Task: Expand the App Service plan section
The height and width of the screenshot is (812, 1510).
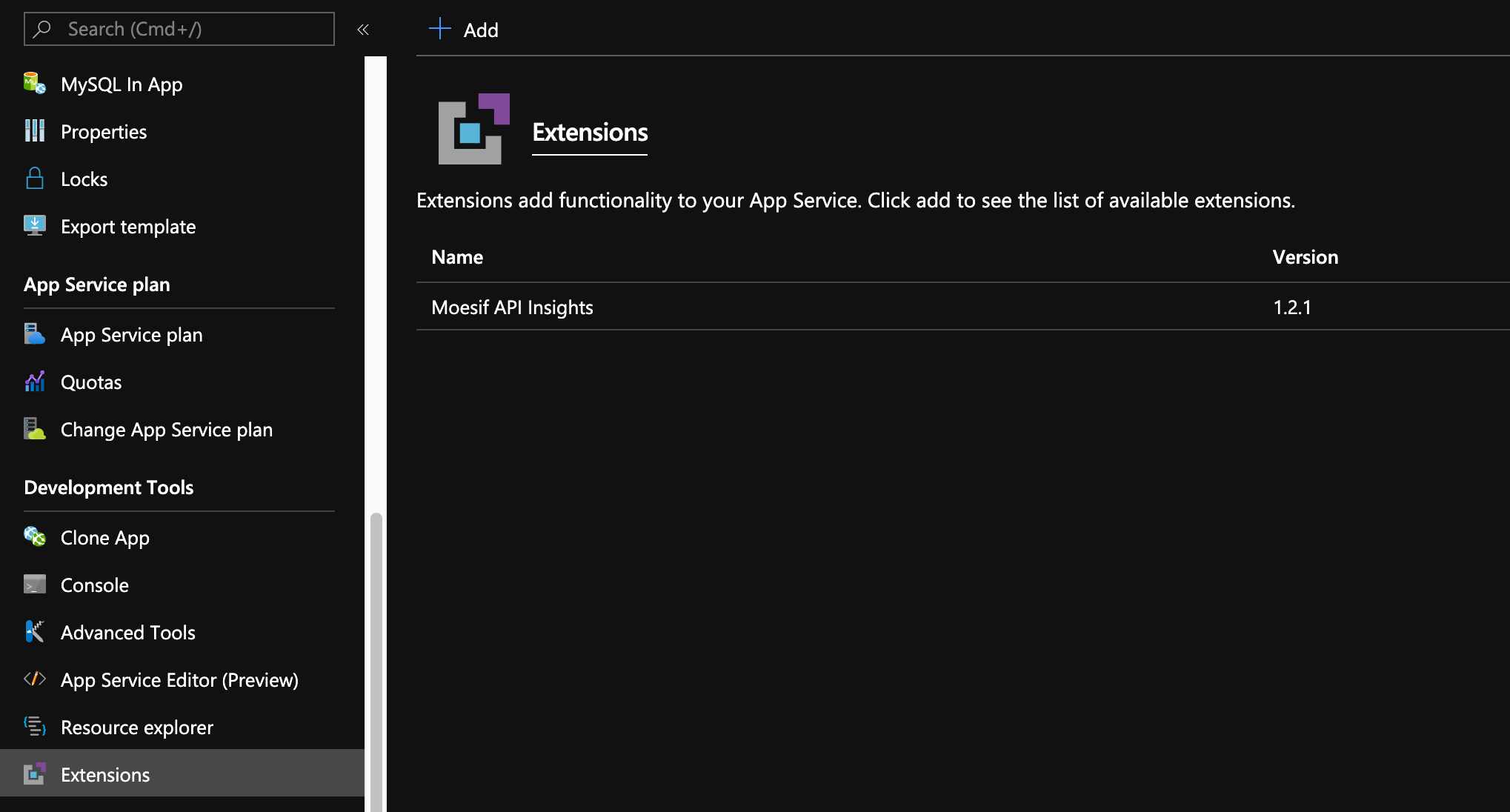Action: pyautogui.click(x=97, y=283)
